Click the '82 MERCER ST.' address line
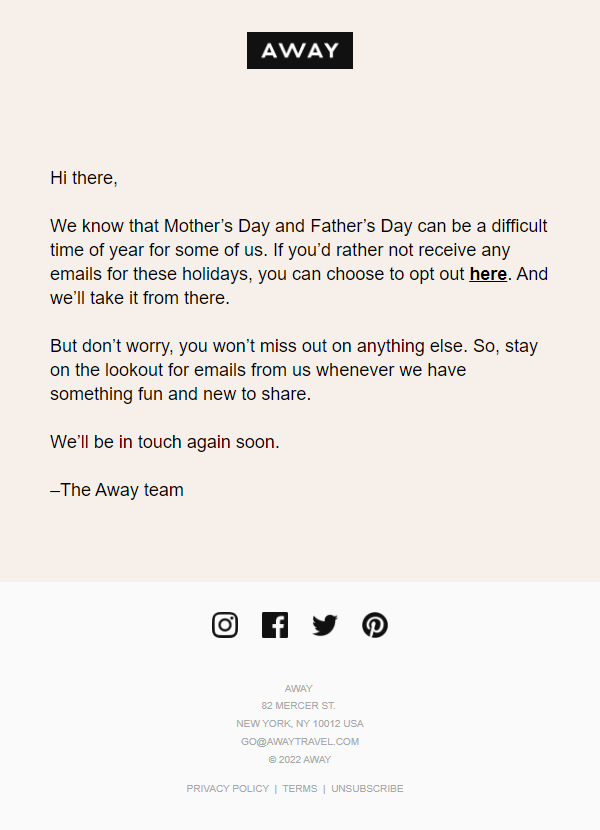The width and height of the screenshot is (600, 830). [299, 706]
